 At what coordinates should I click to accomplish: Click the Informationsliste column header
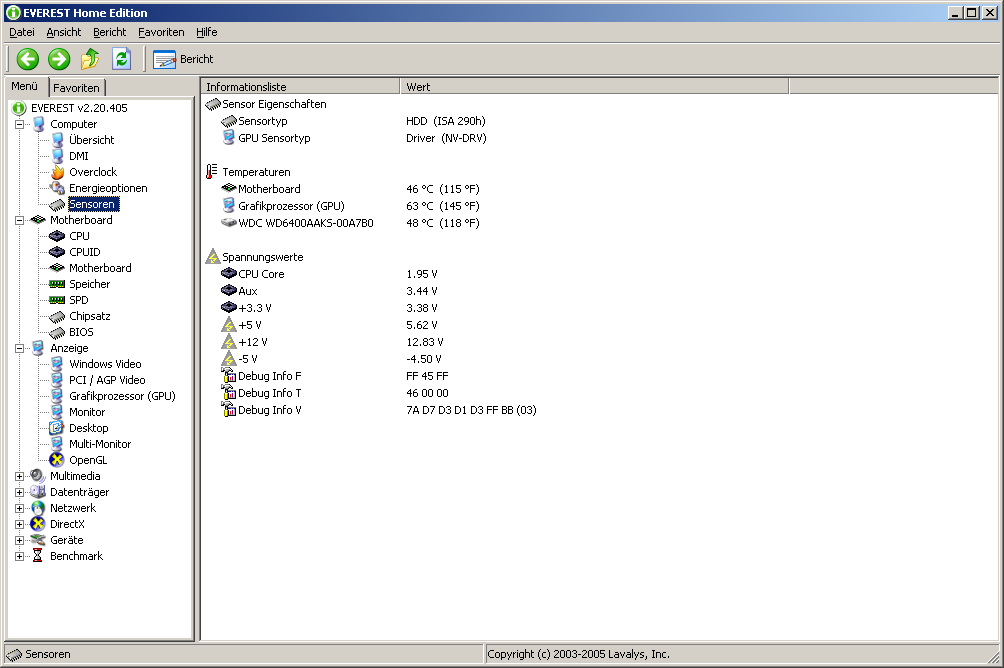(x=300, y=86)
